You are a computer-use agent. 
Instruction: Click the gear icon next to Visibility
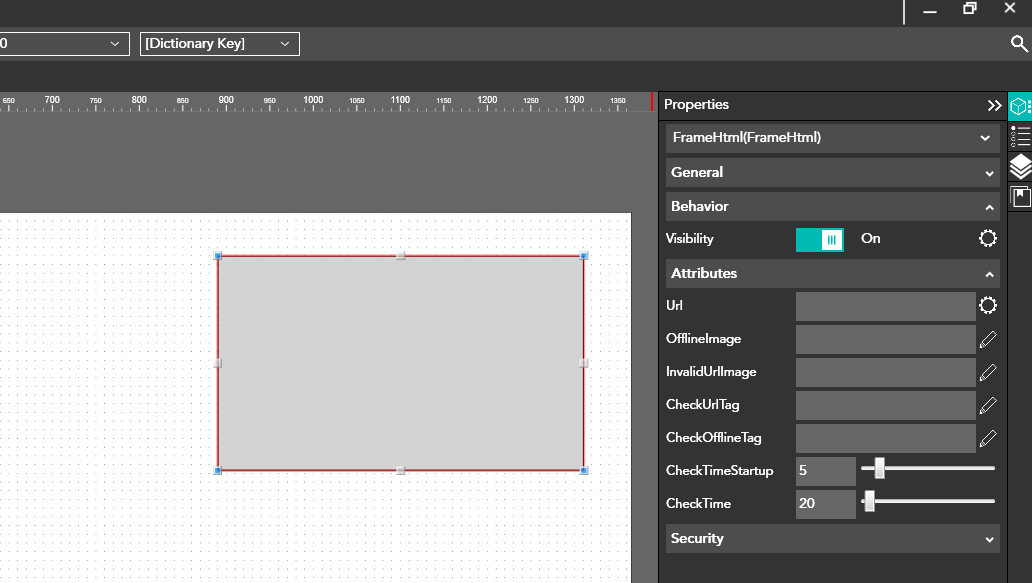[x=988, y=238]
